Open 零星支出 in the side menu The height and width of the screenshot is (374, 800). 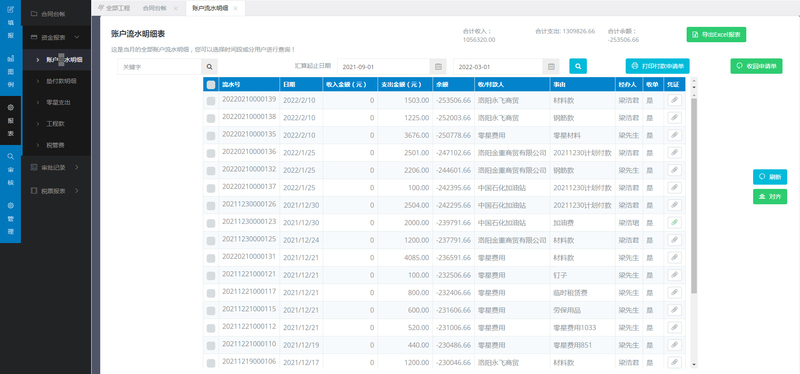tap(59, 103)
